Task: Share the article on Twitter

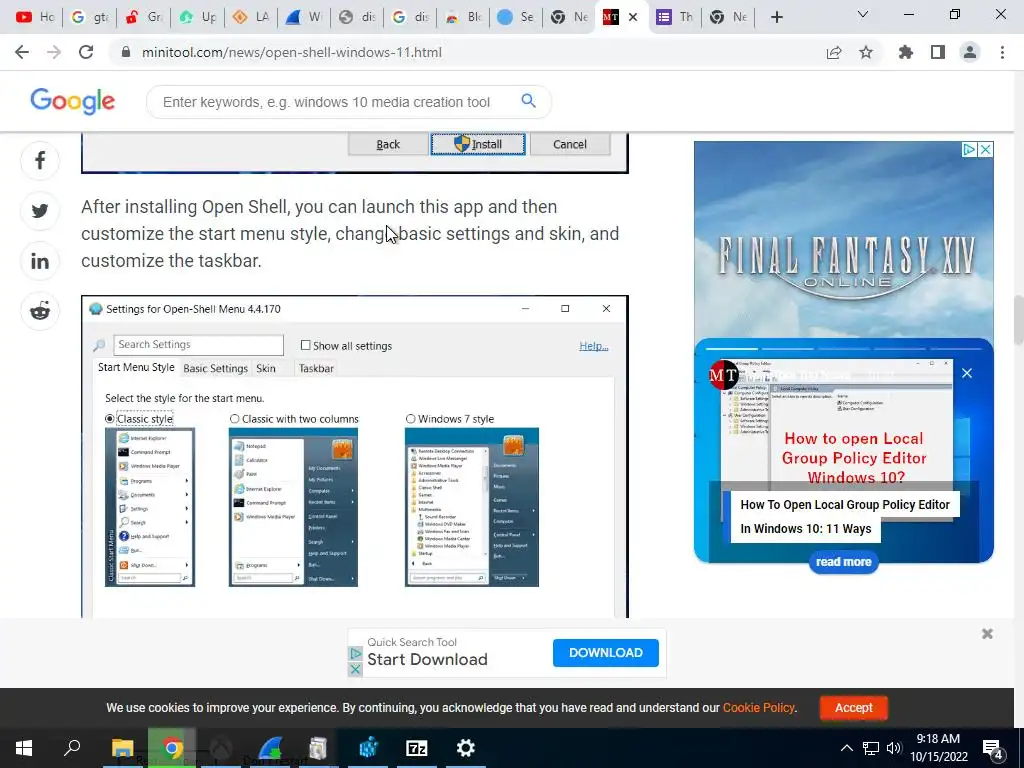Action: pos(40,211)
